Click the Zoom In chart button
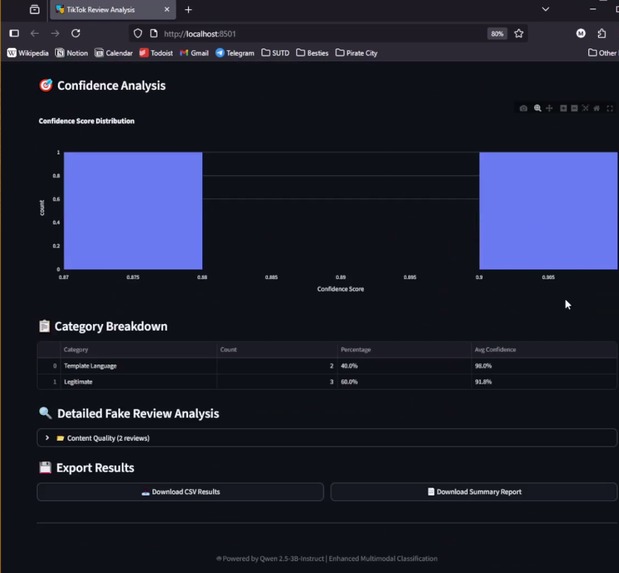This screenshot has width=619, height=573. pyautogui.click(x=563, y=108)
